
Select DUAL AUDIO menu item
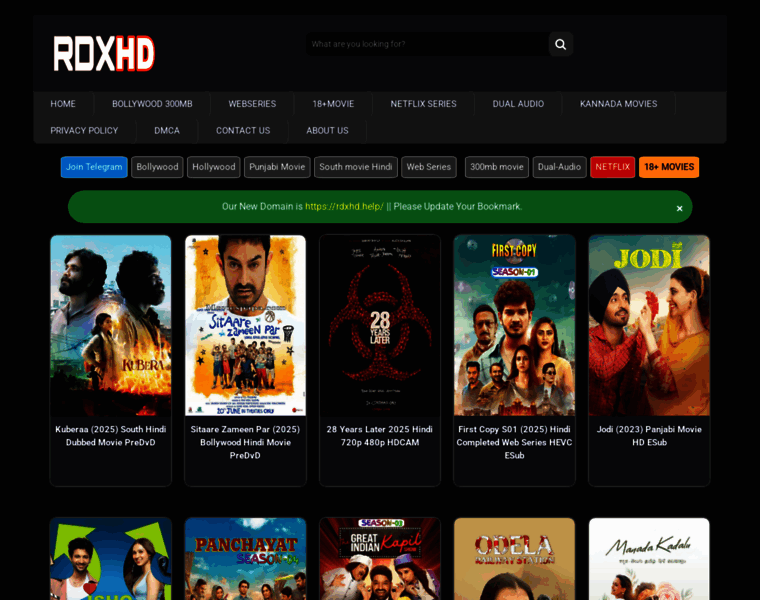tap(518, 104)
